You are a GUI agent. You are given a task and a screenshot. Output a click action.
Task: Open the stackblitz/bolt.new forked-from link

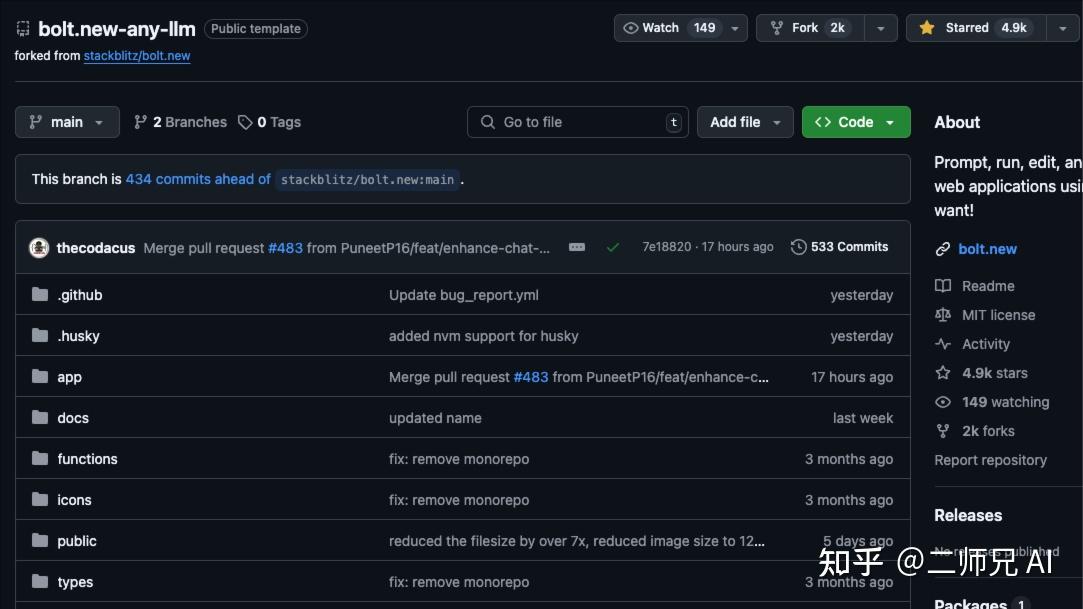[137, 56]
